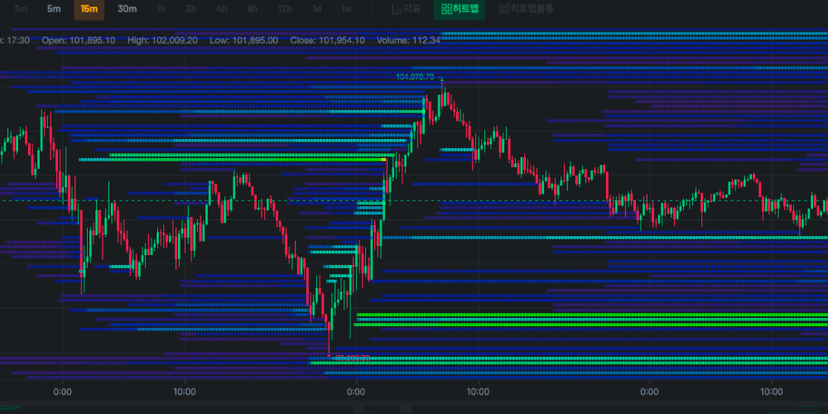This screenshot has height=414, width=828.
Task: Choose the 2h timeframe
Action: 191,9
